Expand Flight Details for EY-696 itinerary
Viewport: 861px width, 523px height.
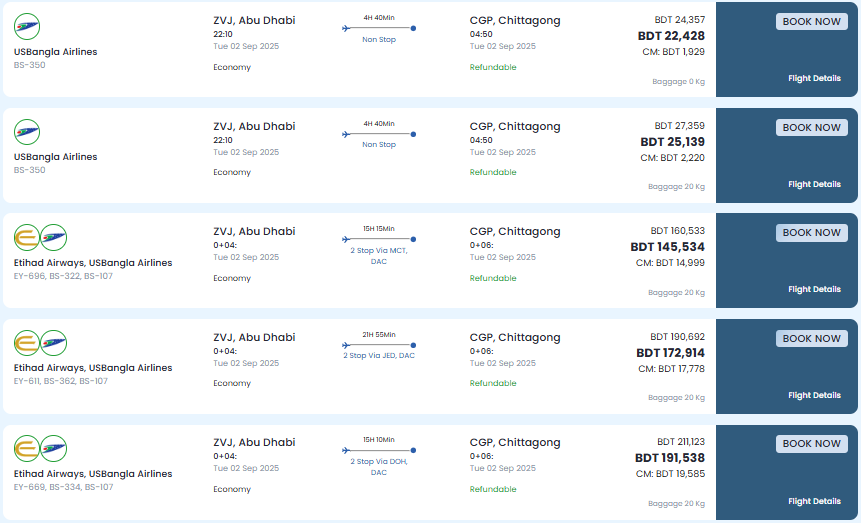814,290
